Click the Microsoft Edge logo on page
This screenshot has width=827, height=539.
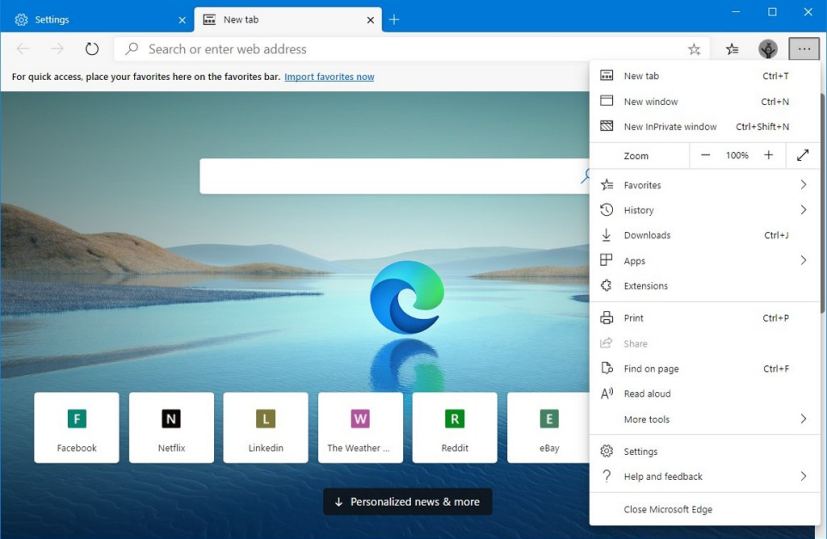(x=407, y=297)
